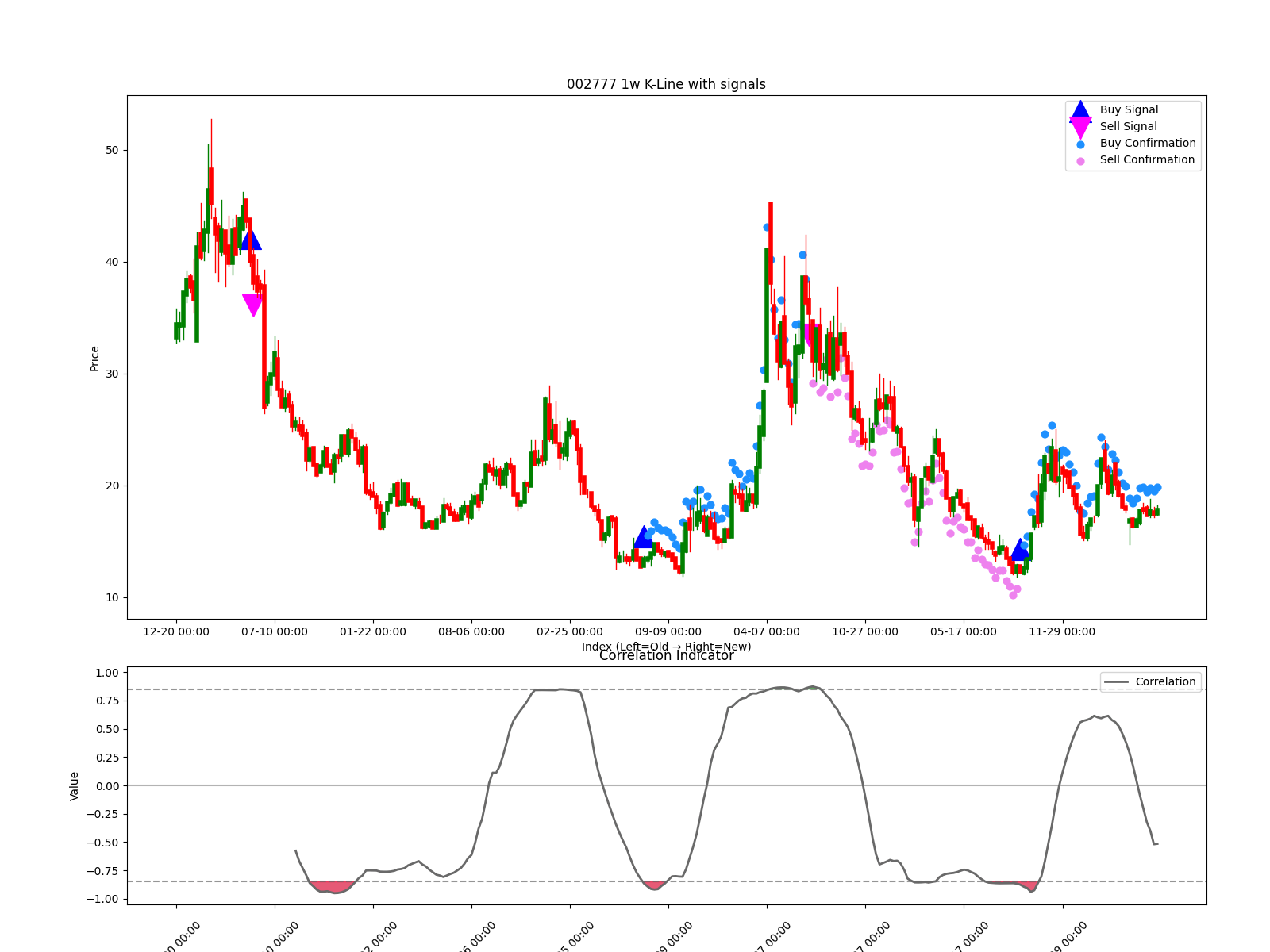The height and width of the screenshot is (952, 1270).
Task: Click x-axis tick label '10-27 00:00'
Action: (x=865, y=631)
